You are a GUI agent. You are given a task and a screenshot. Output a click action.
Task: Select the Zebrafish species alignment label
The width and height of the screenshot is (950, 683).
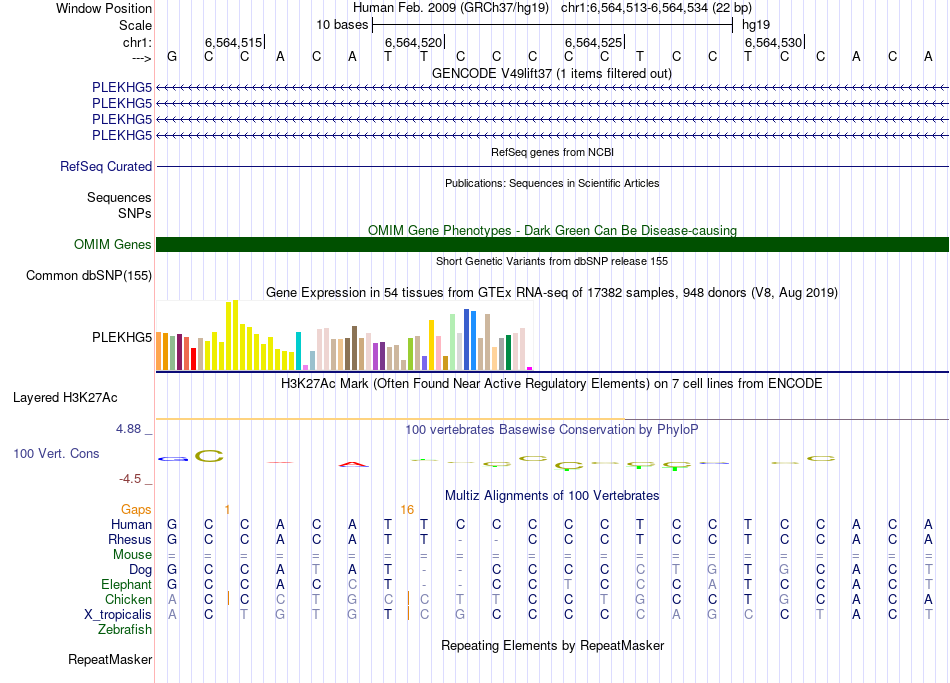pyautogui.click(x=125, y=630)
